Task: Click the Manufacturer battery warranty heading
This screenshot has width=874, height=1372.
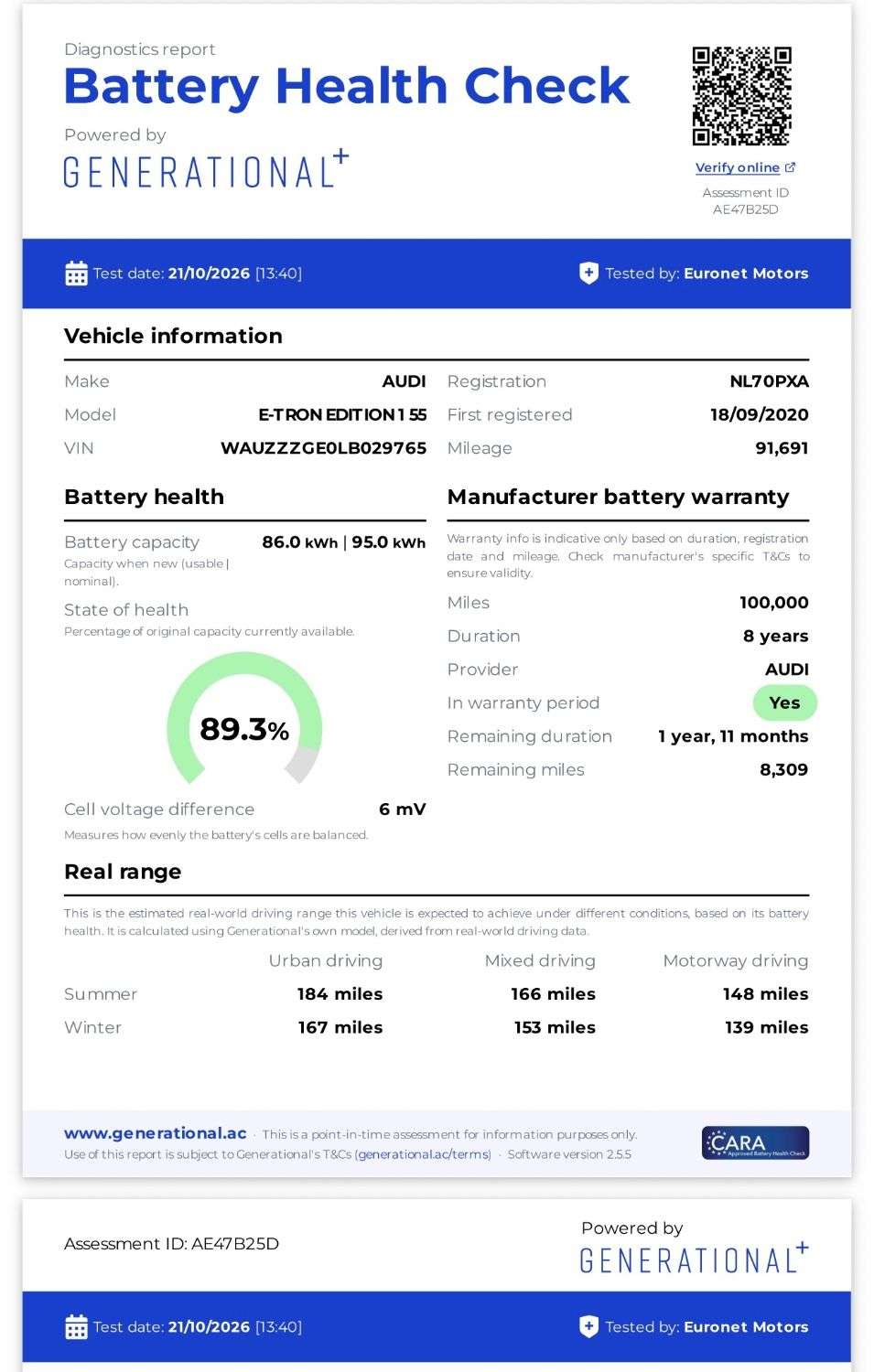Action: (618, 497)
